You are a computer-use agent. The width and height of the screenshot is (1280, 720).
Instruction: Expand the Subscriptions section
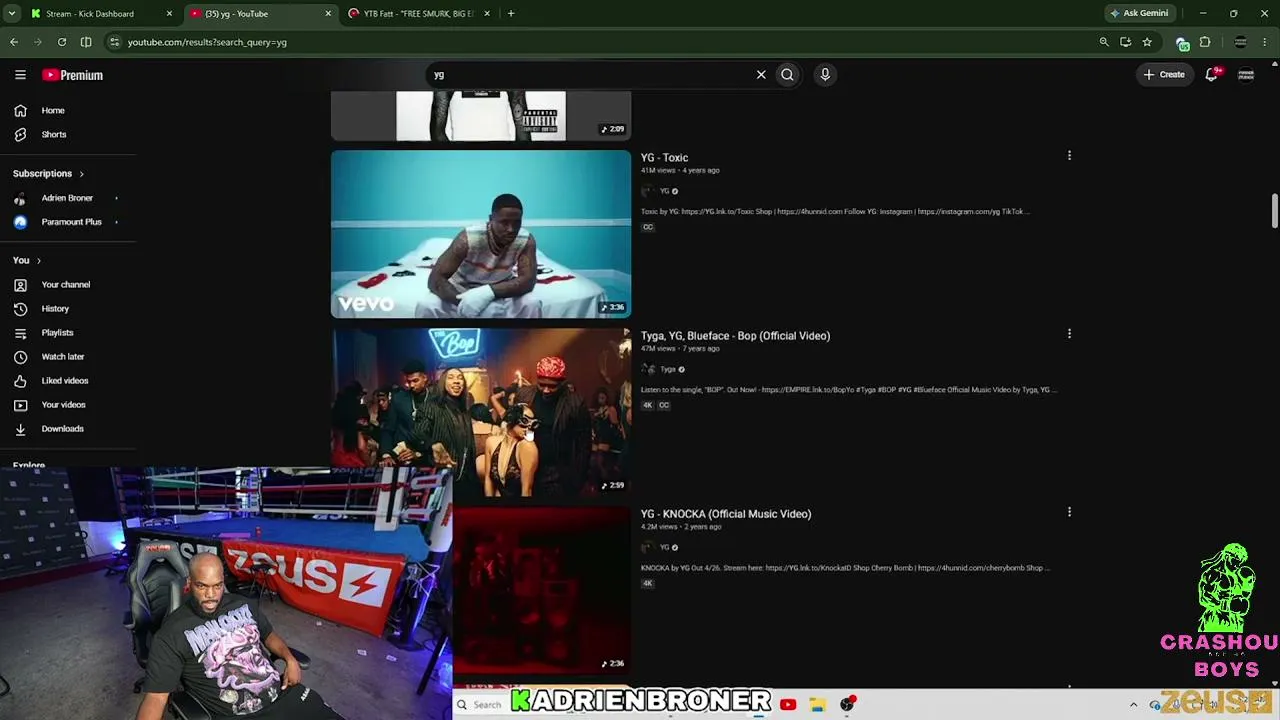click(x=49, y=174)
